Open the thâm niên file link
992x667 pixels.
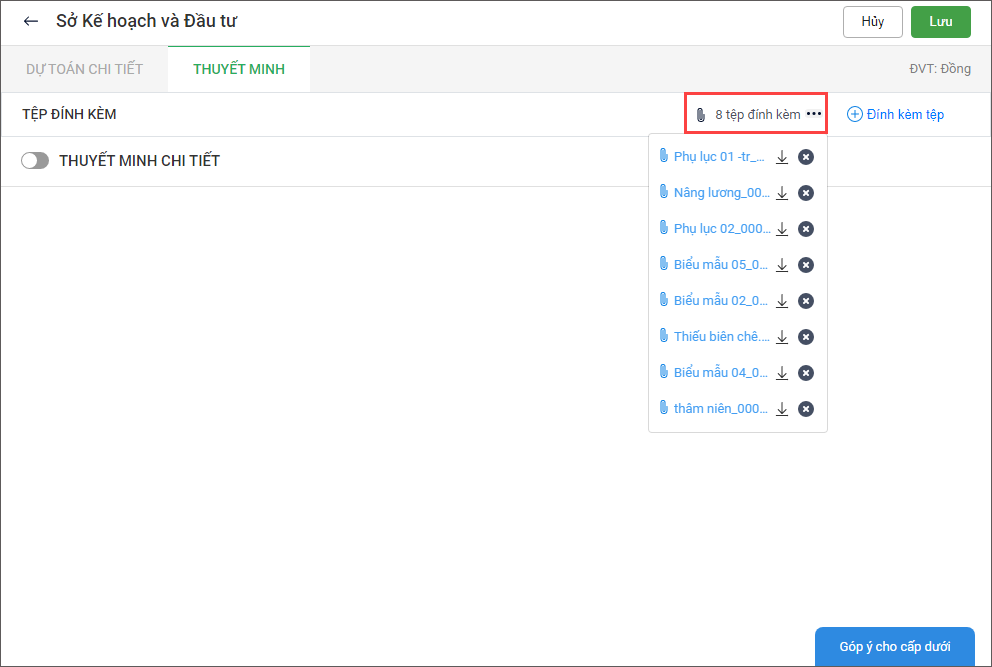coord(720,409)
